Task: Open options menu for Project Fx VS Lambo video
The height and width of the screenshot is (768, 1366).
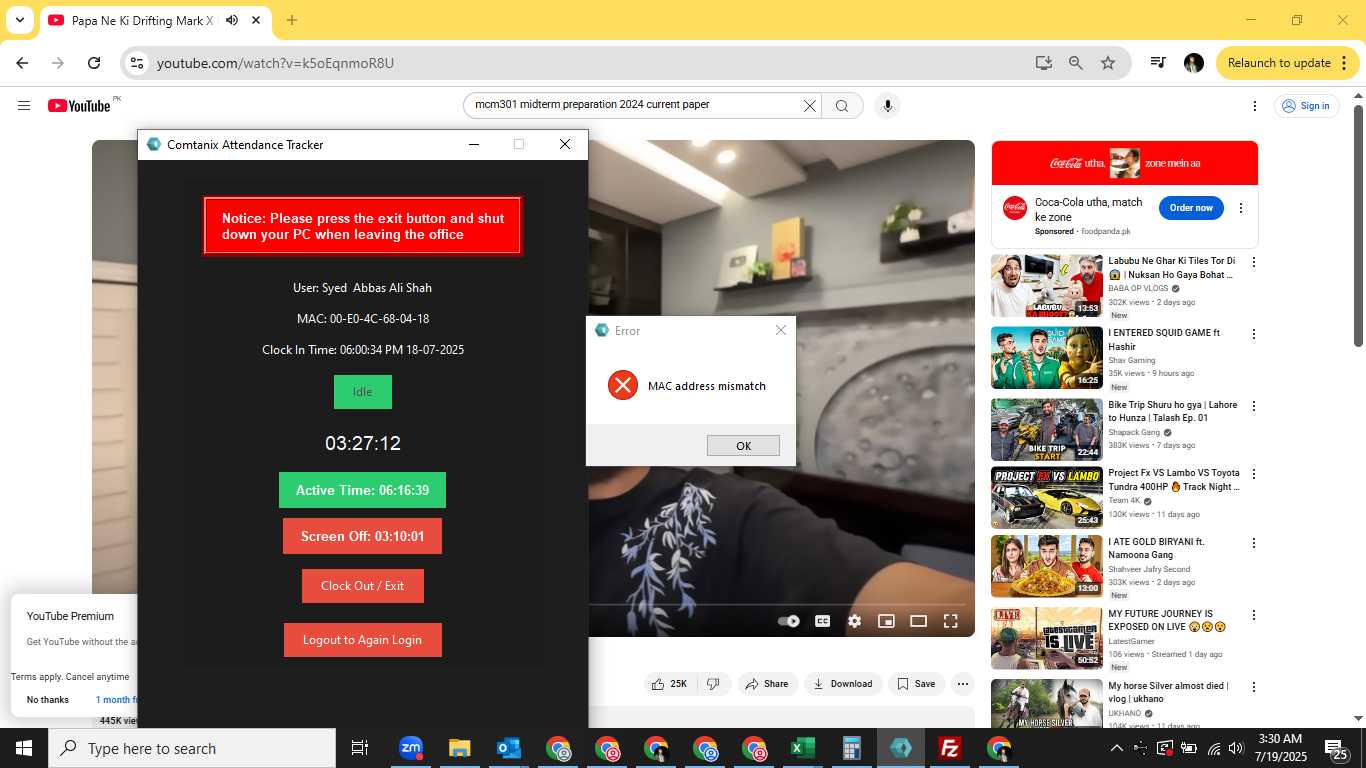Action: point(1254,475)
